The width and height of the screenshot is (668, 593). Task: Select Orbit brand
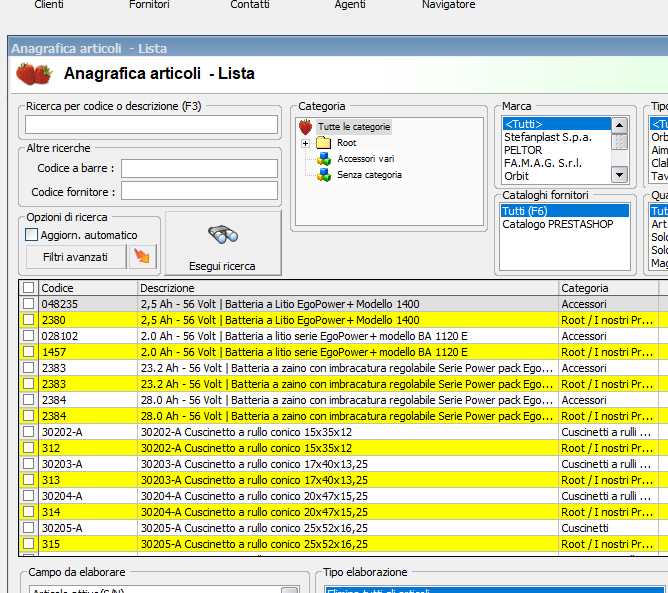click(556, 176)
